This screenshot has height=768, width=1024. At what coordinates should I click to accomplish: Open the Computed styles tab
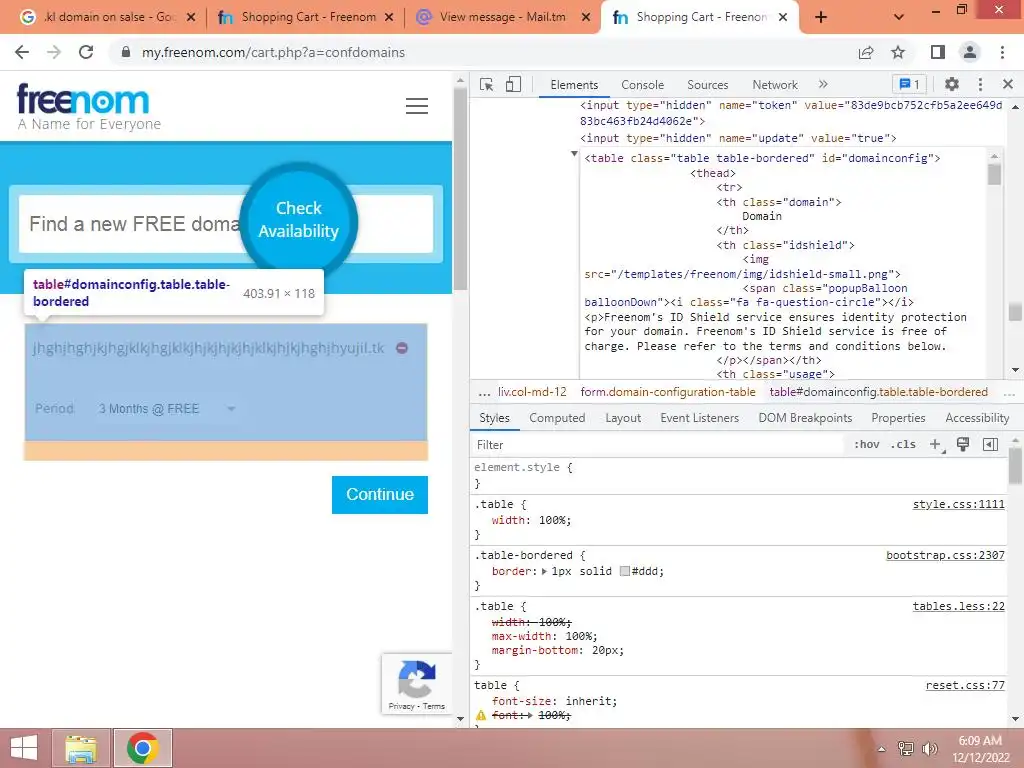(x=557, y=418)
